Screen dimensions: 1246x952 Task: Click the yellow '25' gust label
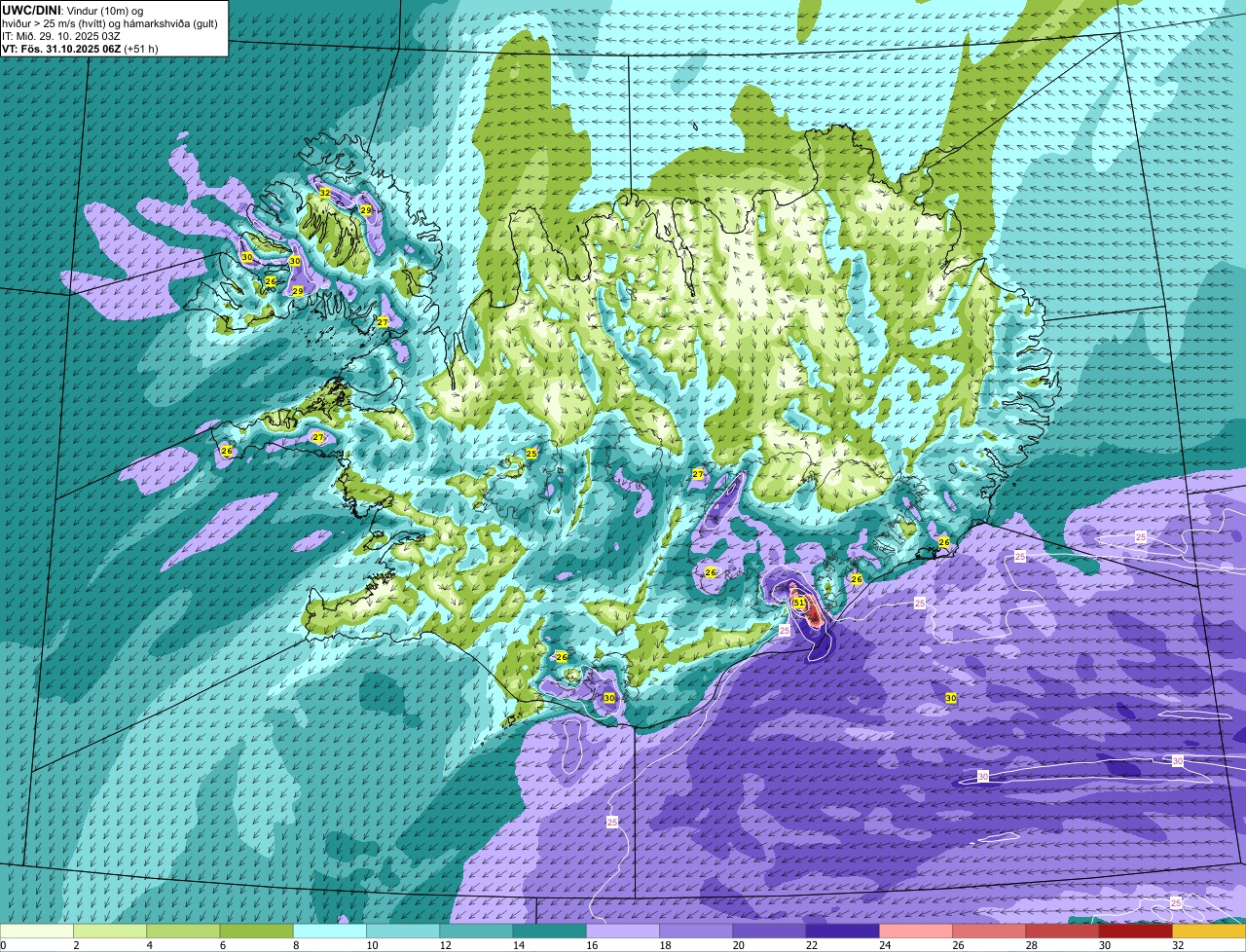[x=531, y=454]
